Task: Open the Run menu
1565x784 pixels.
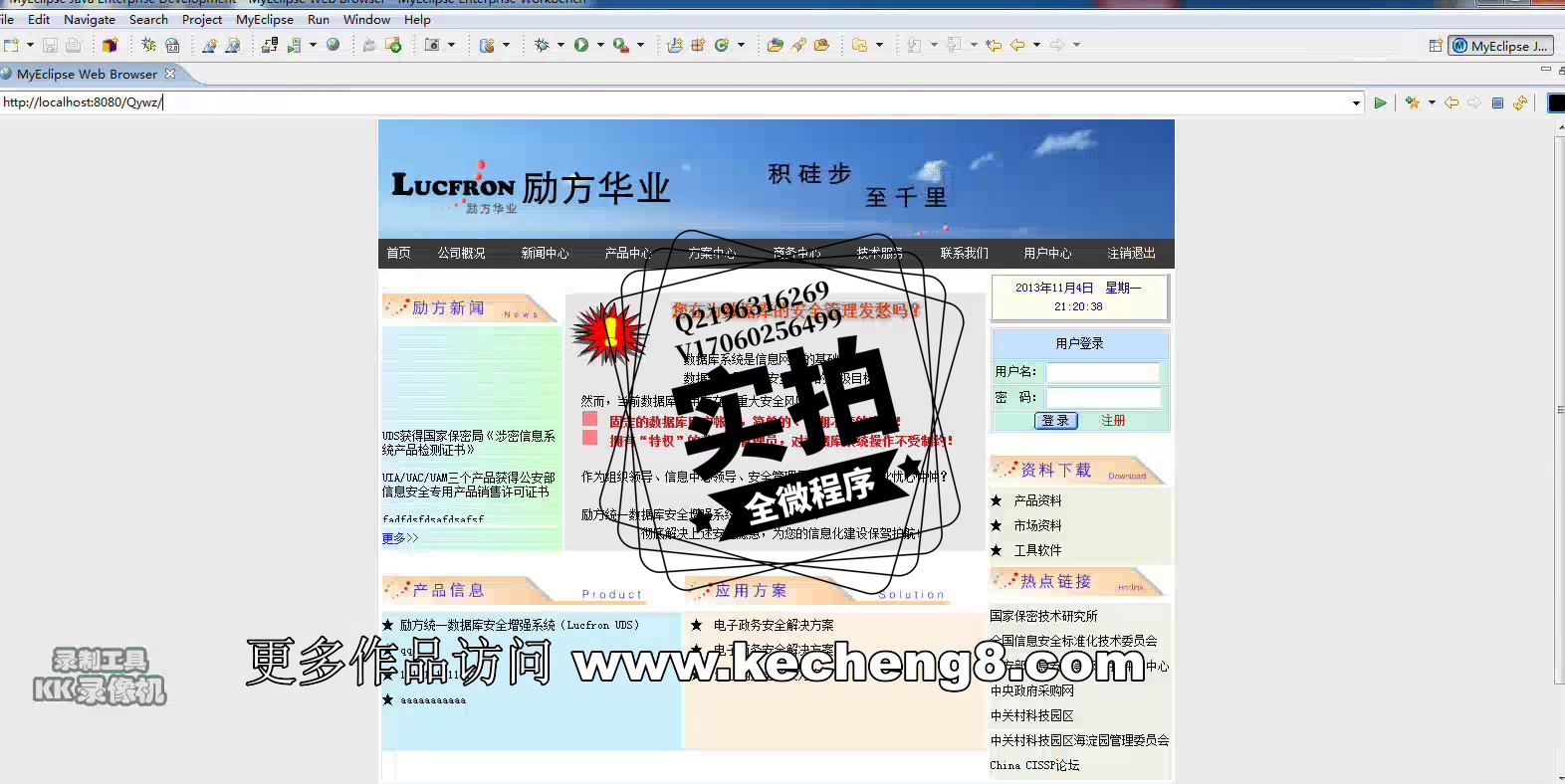Action: tap(319, 19)
